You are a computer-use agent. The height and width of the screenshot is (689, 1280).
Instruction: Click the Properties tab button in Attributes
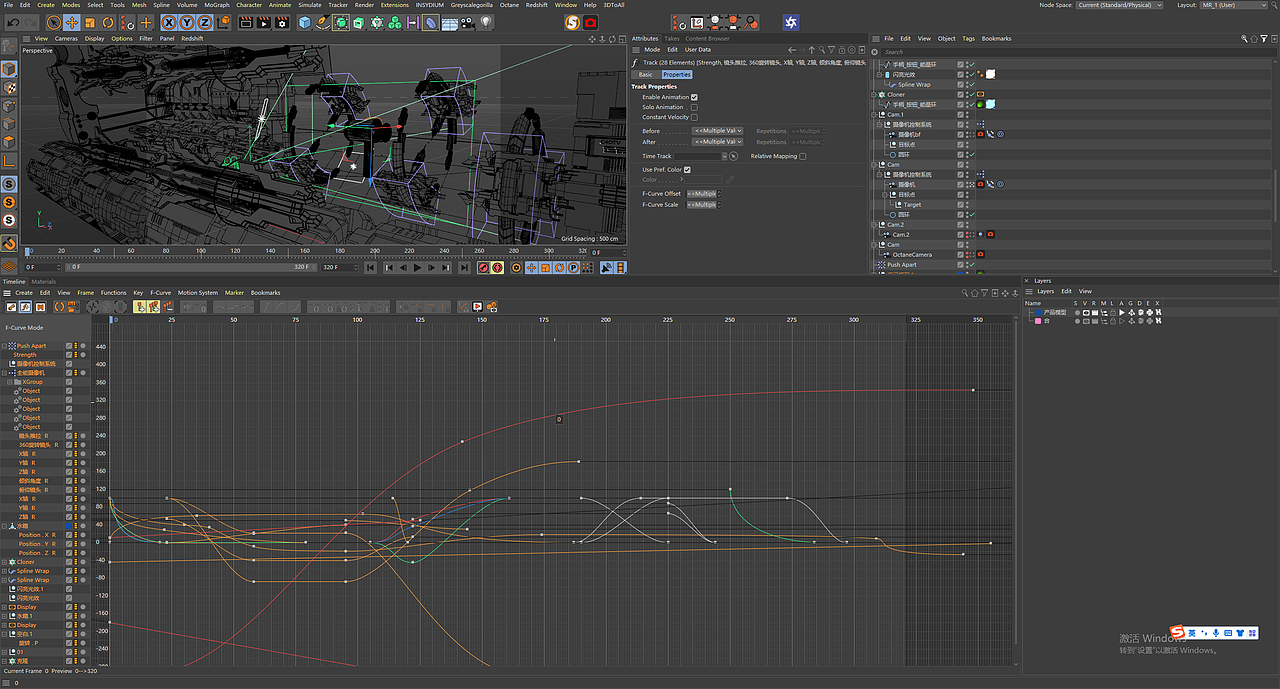677,75
